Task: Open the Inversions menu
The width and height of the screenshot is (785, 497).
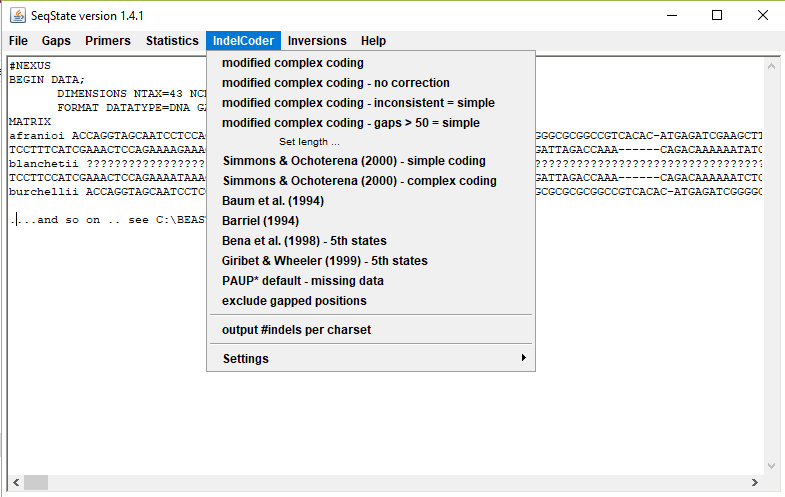Action: click(x=317, y=41)
